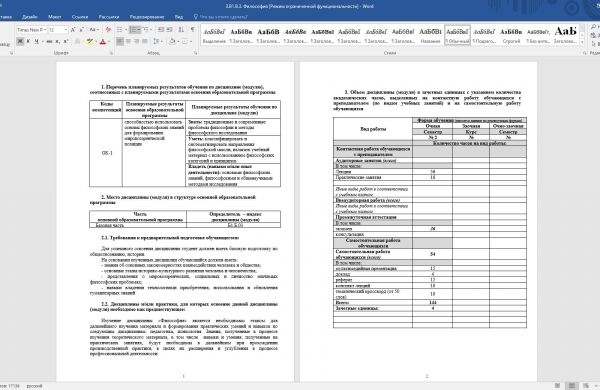600x390 pixels.
Task: Open the font name combo box
Action: tap(31, 29)
